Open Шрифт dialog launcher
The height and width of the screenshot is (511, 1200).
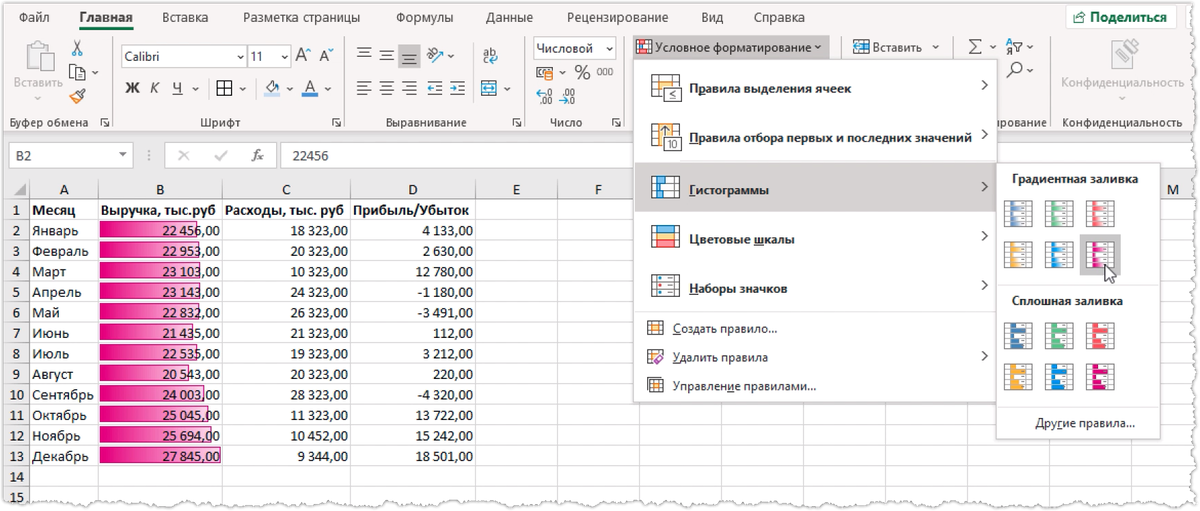pos(338,123)
